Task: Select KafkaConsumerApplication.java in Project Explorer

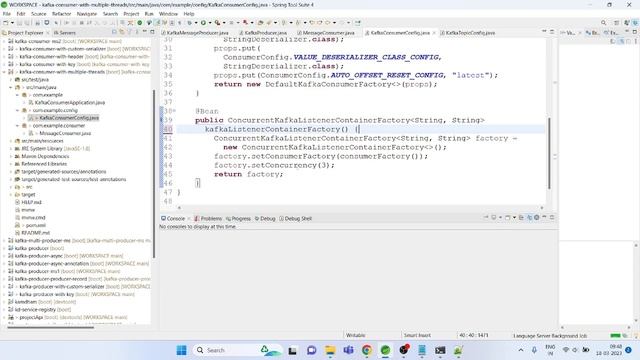Action: click(x=69, y=102)
